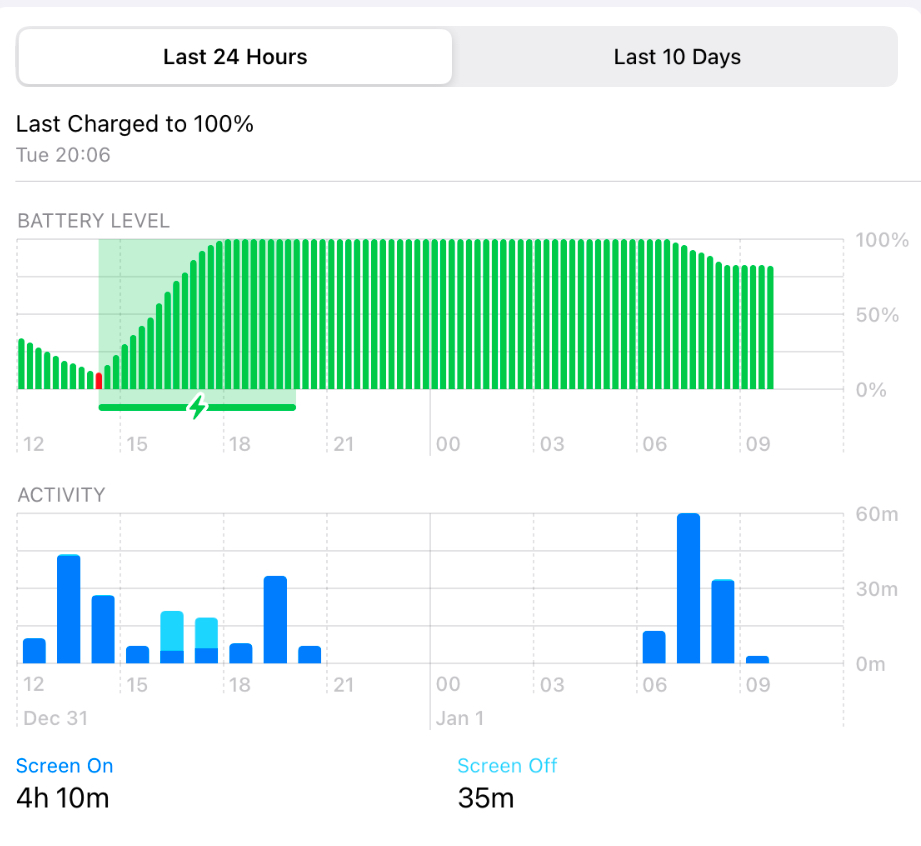Tap the Screen On label

(65, 766)
